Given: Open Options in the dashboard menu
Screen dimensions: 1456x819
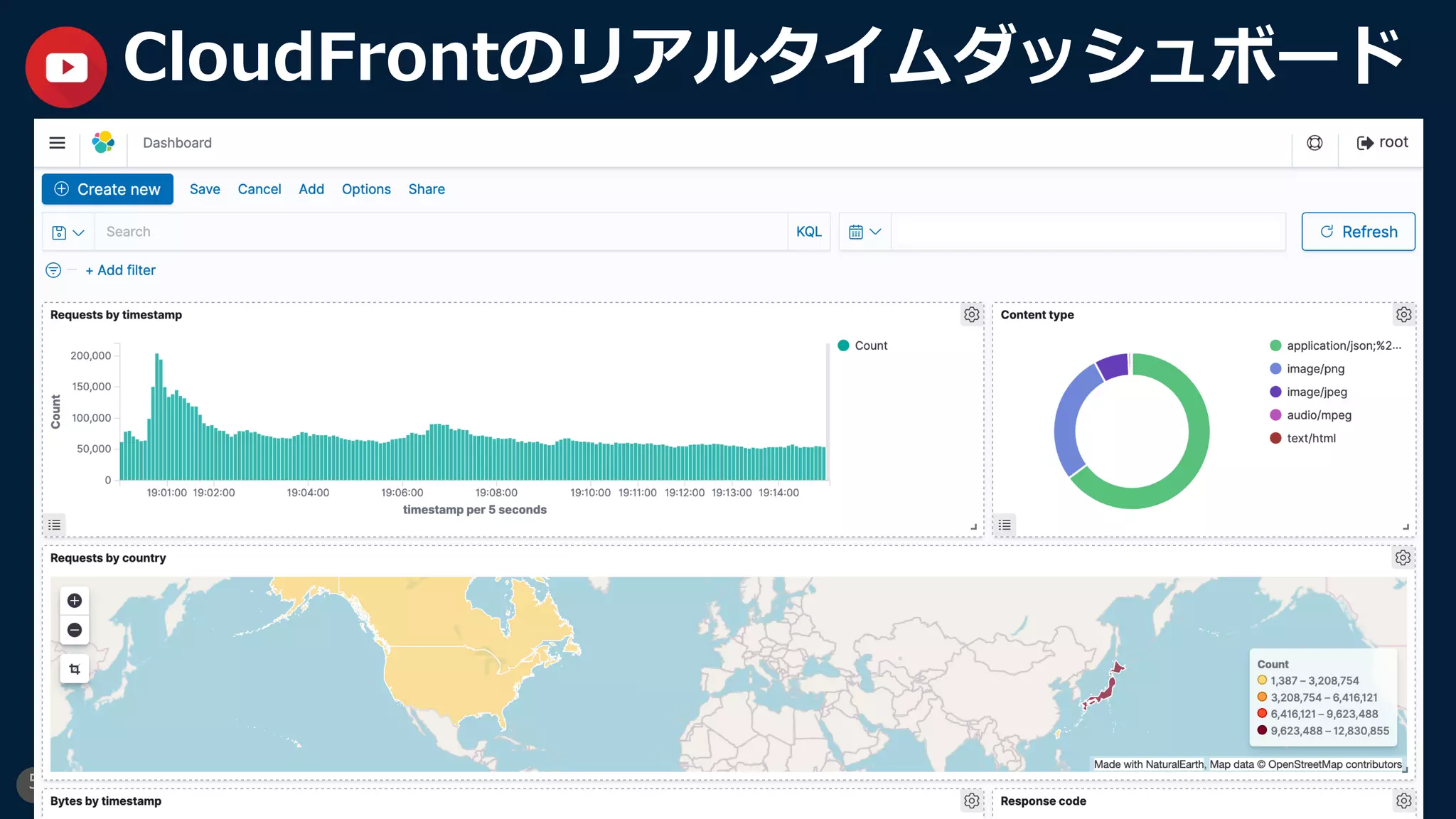Looking at the screenshot, I should [x=366, y=189].
